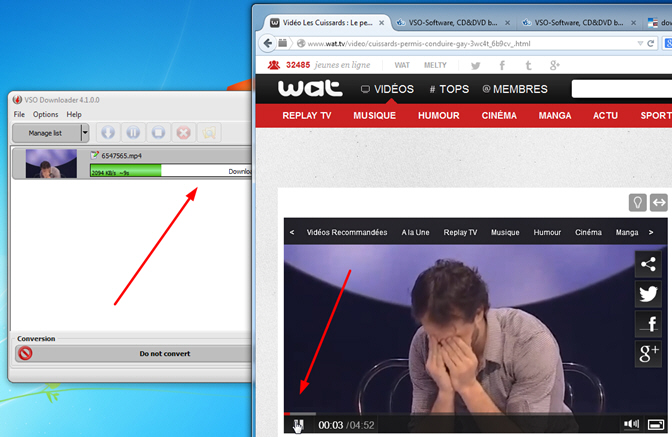672x437 pixels.
Task: Select the Replay TV player tab
Action: click(460, 232)
